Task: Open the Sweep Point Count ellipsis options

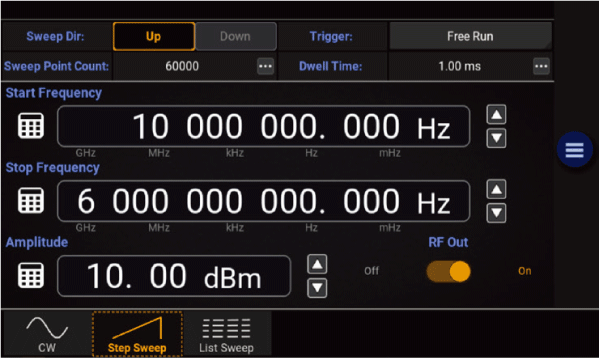Action: pos(266,66)
